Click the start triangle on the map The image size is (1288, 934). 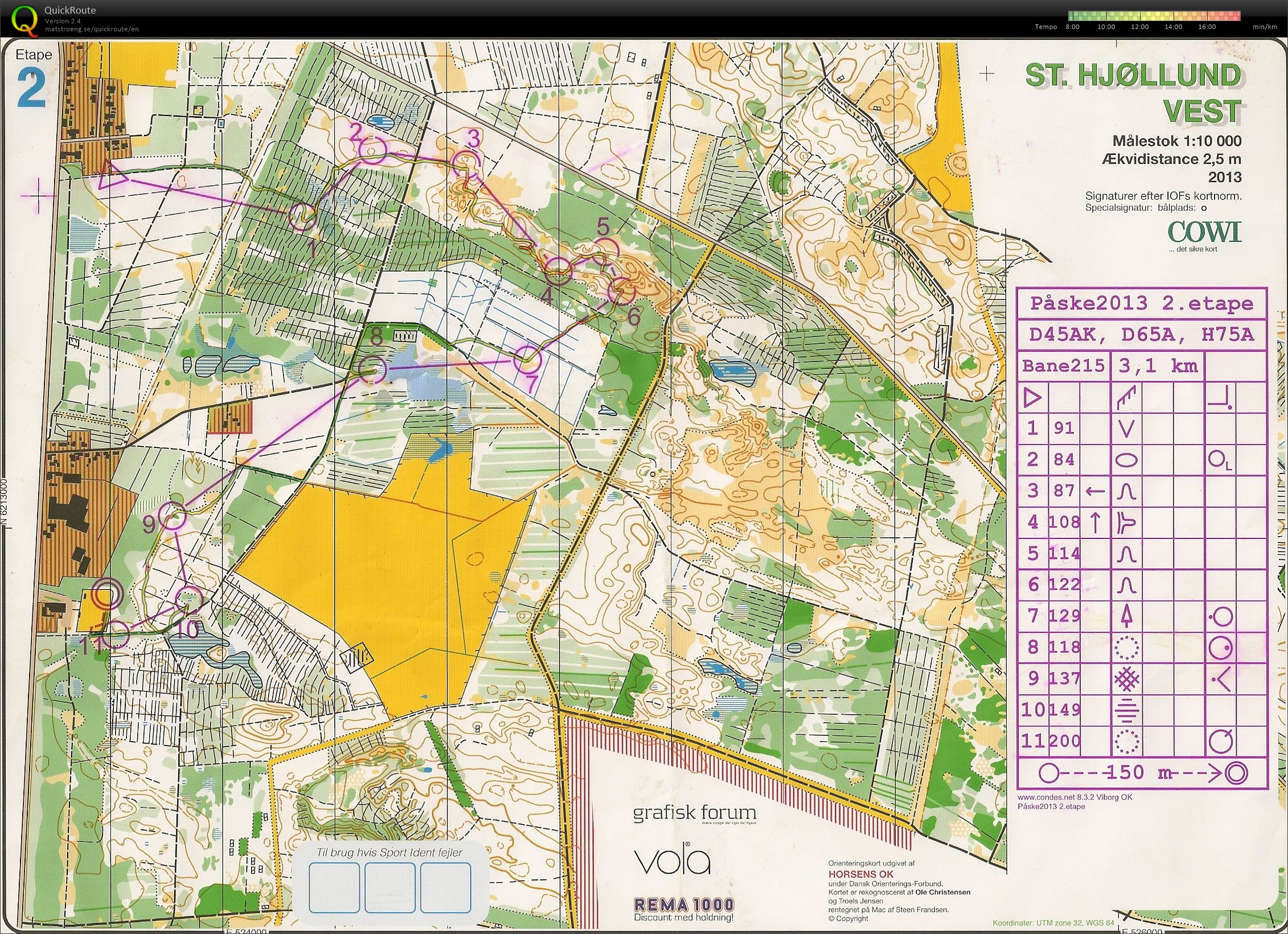[x=110, y=175]
